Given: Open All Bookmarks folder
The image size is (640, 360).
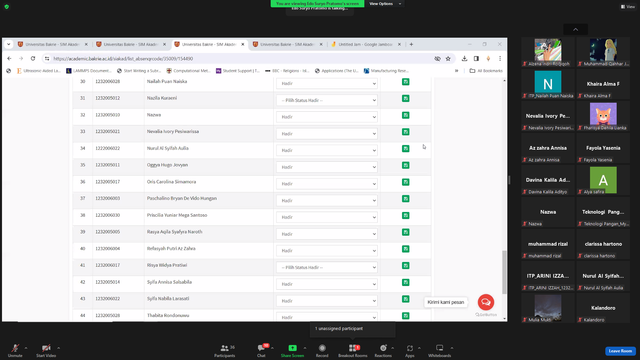Looking at the screenshot, I should 486,71.
